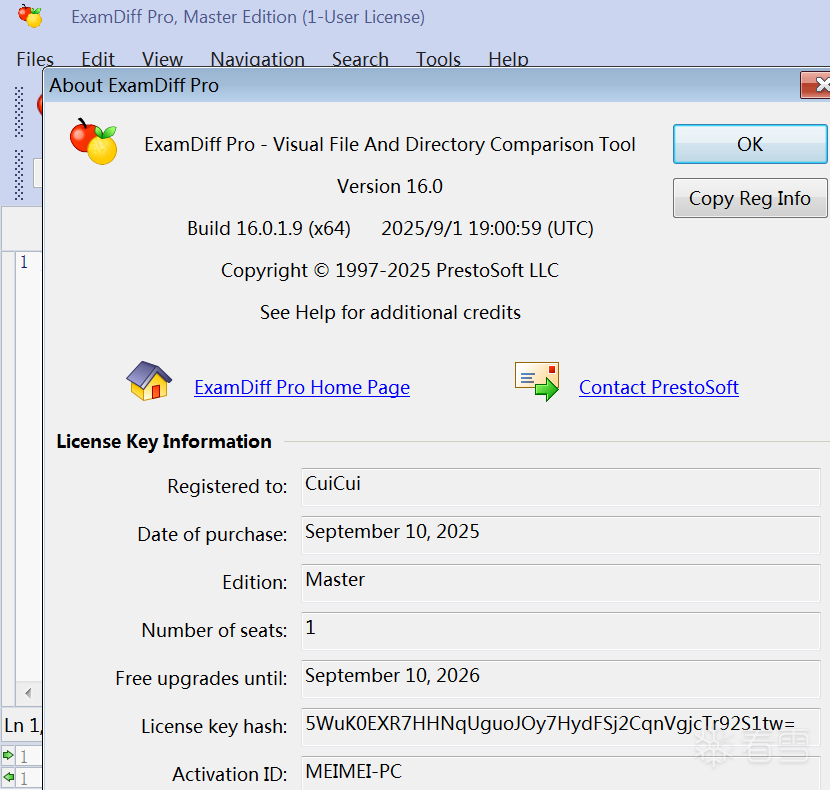
Task: Open Contact PrestoSoft link
Action: click(x=658, y=387)
